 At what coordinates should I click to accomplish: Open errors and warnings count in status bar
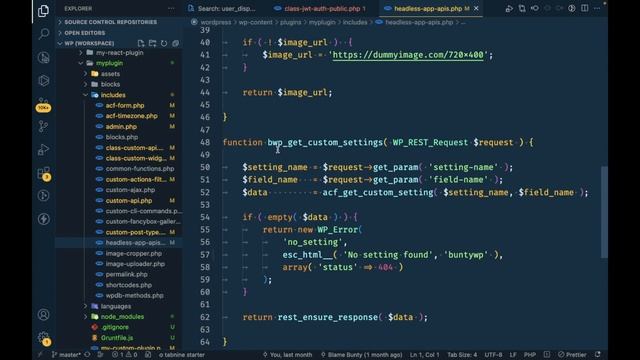124,355
